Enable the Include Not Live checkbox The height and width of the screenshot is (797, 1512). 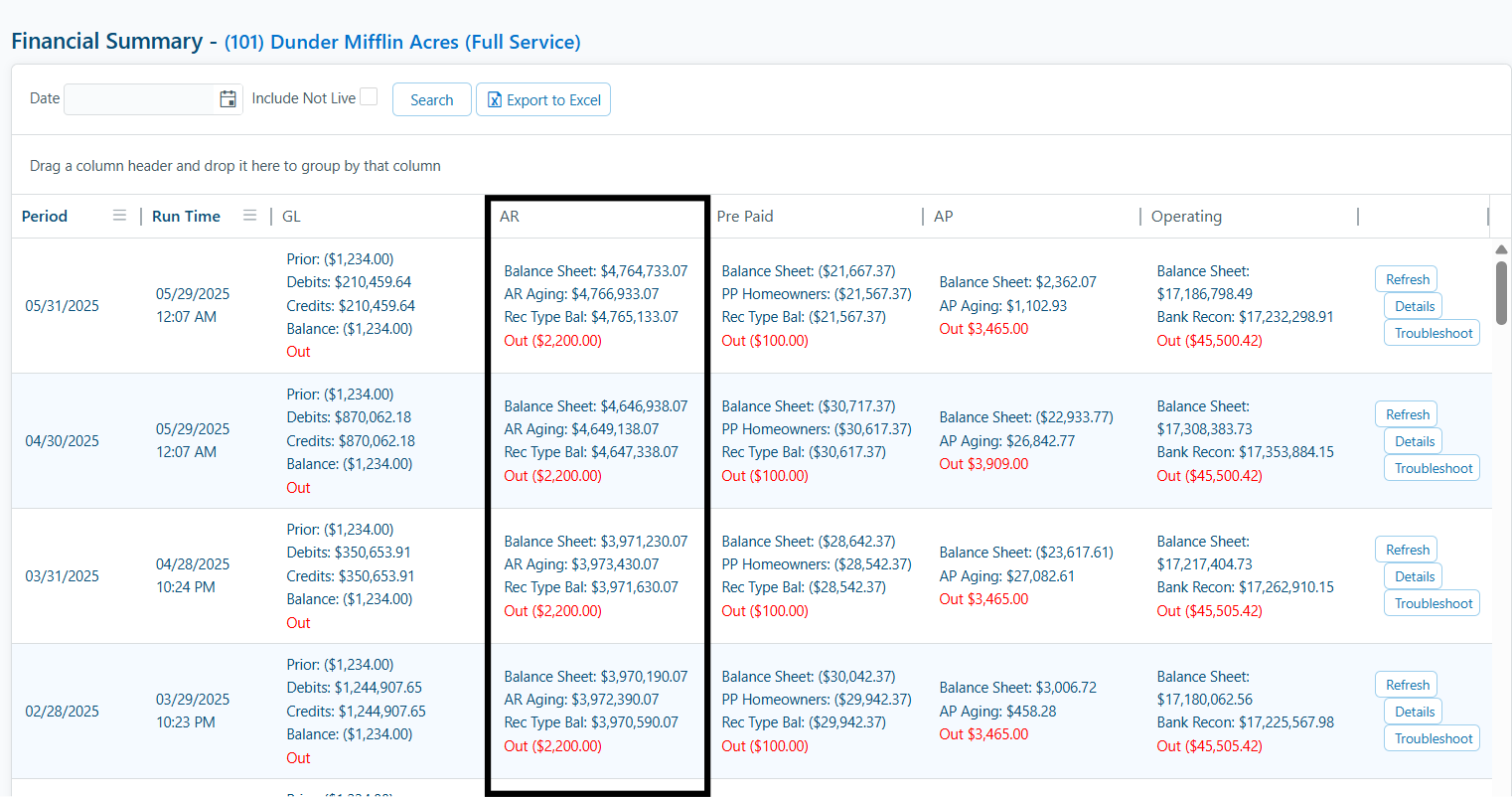pyautogui.click(x=369, y=97)
